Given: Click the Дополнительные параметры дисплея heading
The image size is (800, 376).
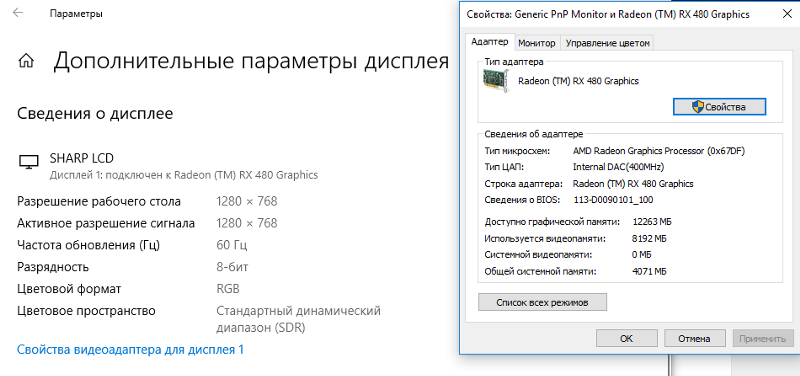Looking at the screenshot, I should pos(251,61).
